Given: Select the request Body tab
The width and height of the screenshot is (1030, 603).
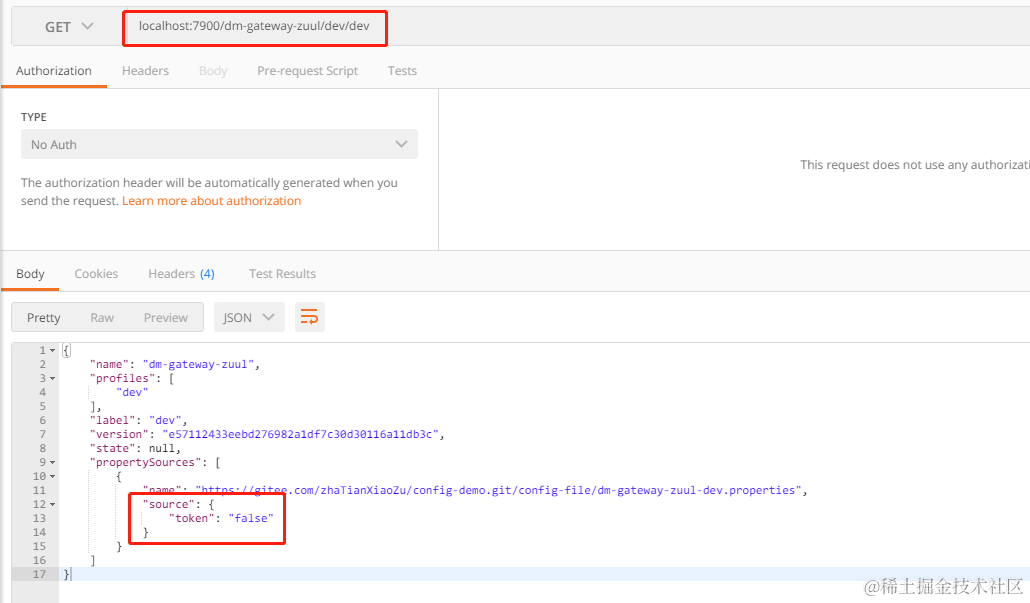Looking at the screenshot, I should click(x=213, y=71).
